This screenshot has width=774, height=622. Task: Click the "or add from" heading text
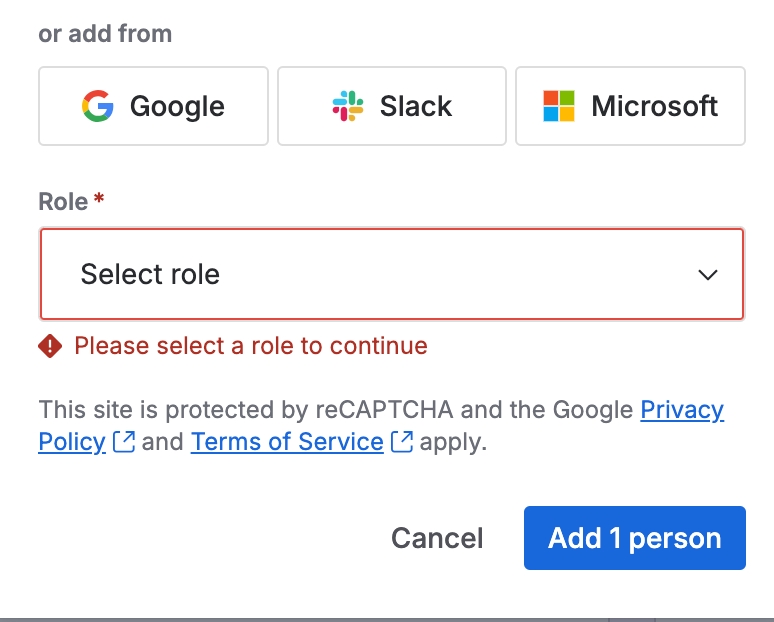[x=105, y=33]
